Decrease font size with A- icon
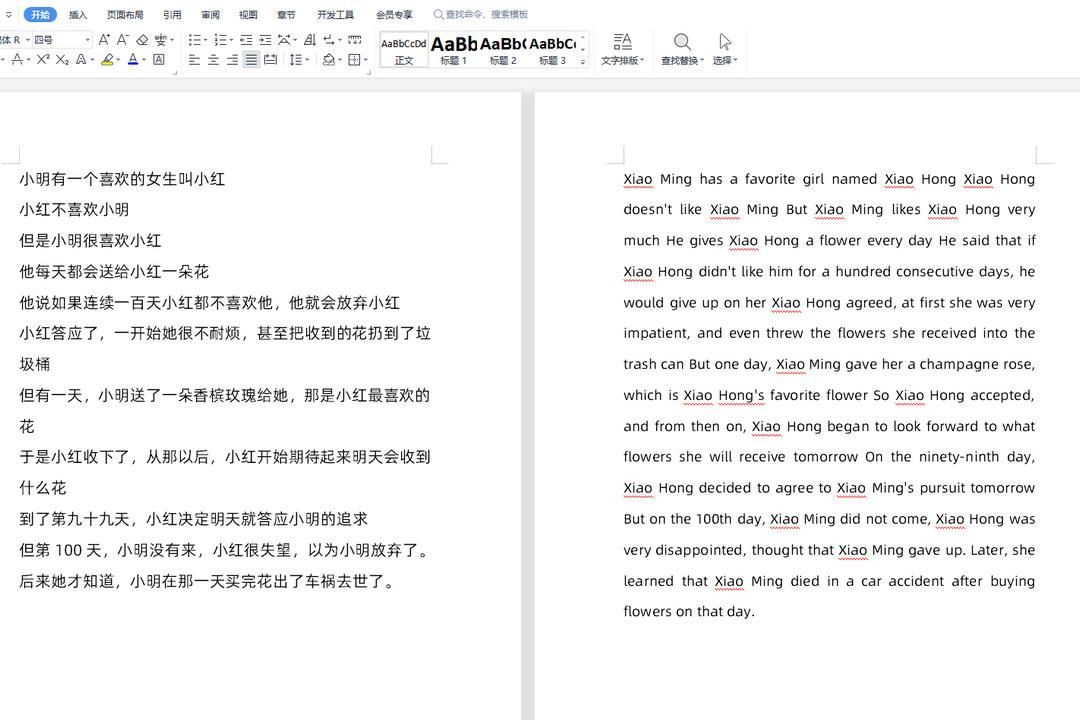The width and height of the screenshot is (1080, 720). click(x=123, y=40)
